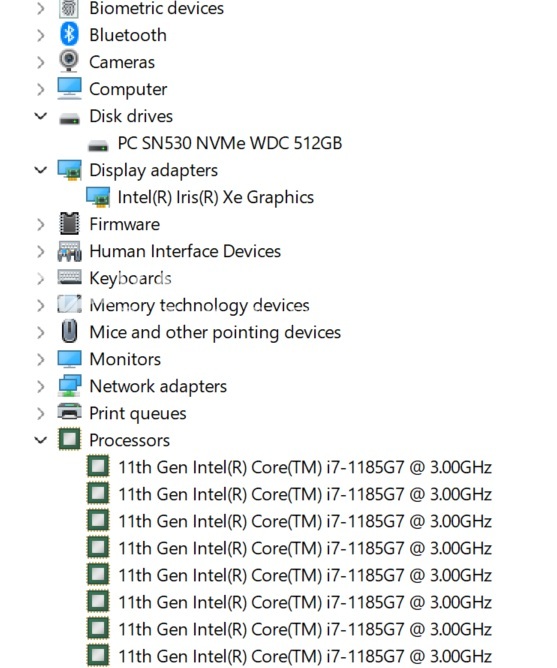Image resolution: width=557 pixels, height=668 pixels.
Task: Click the Monitors category icon
Action: 69,359
